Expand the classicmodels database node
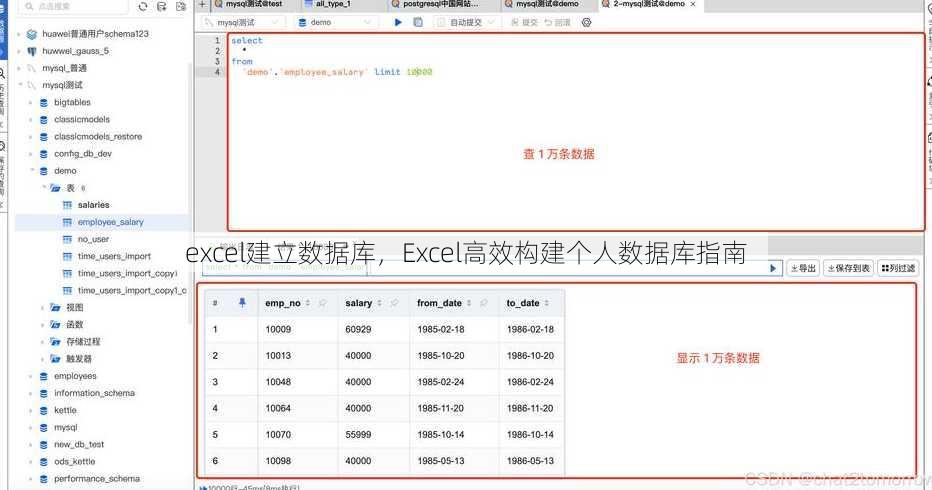Screen dimensions: 932x490 click(30, 120)
